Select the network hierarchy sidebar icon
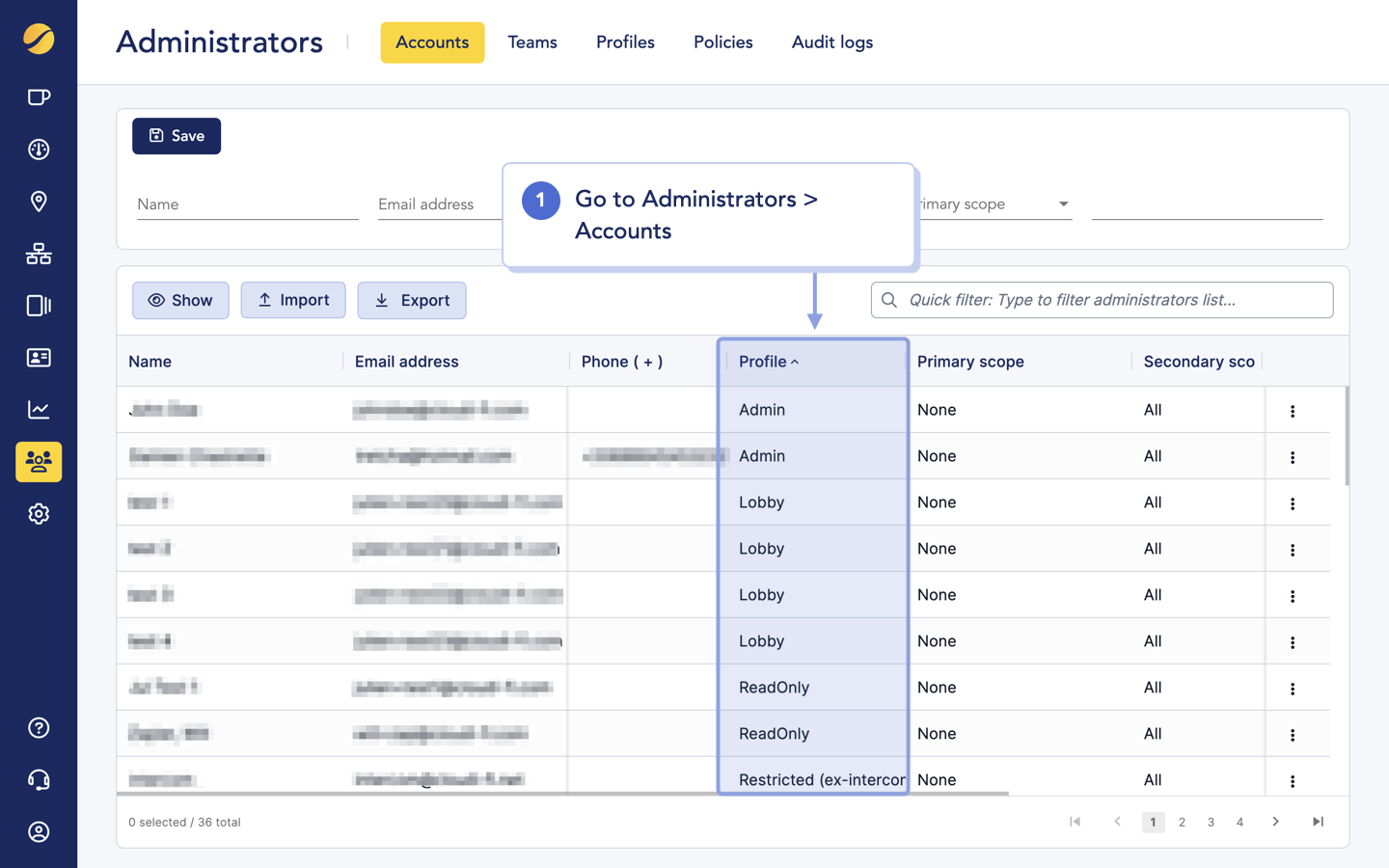The width and height of the screenshot is (1389, 868). point(39,253)
